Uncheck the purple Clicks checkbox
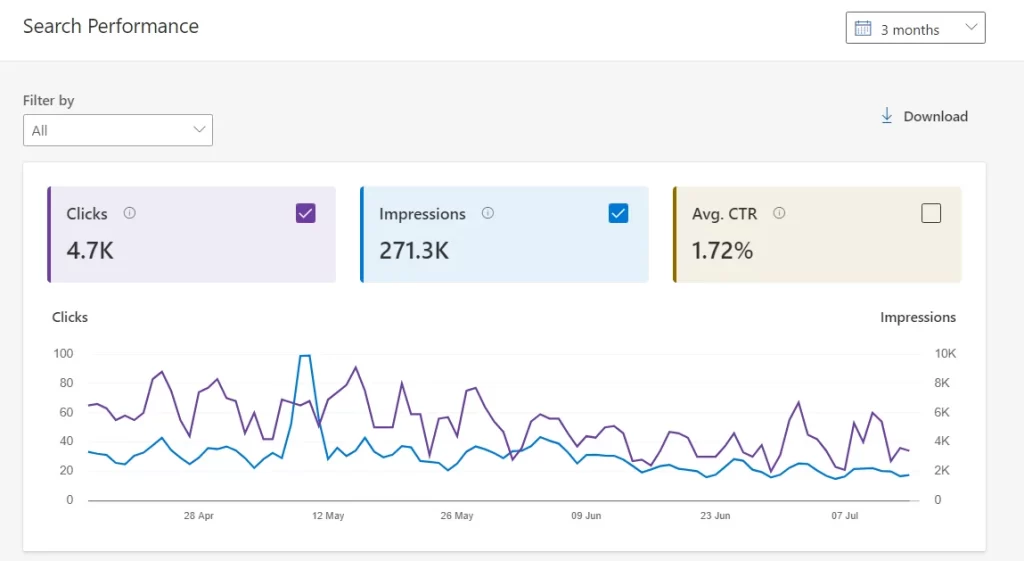 point(306,213)
